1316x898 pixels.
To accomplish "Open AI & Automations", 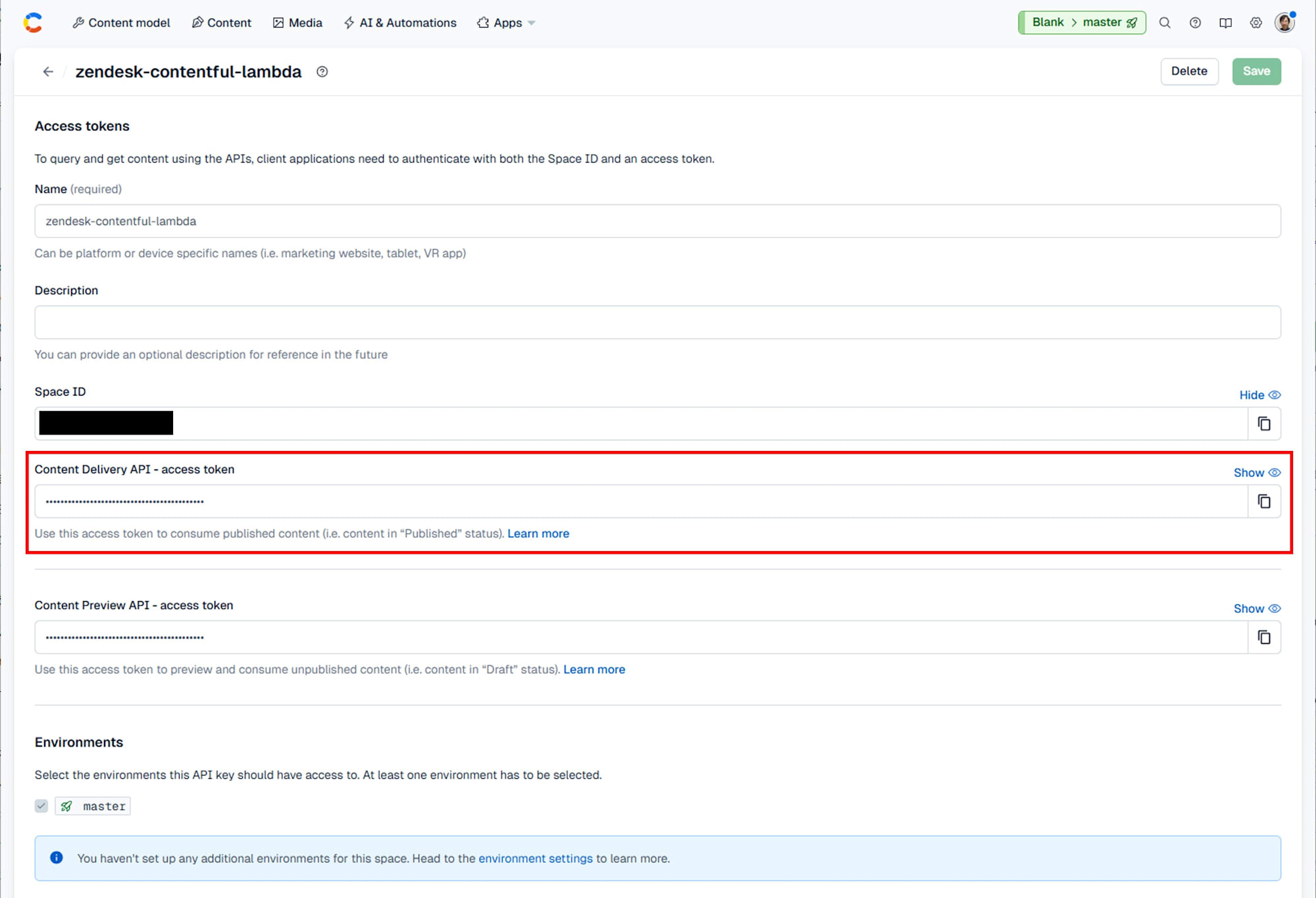I will (x=400, y=22).
